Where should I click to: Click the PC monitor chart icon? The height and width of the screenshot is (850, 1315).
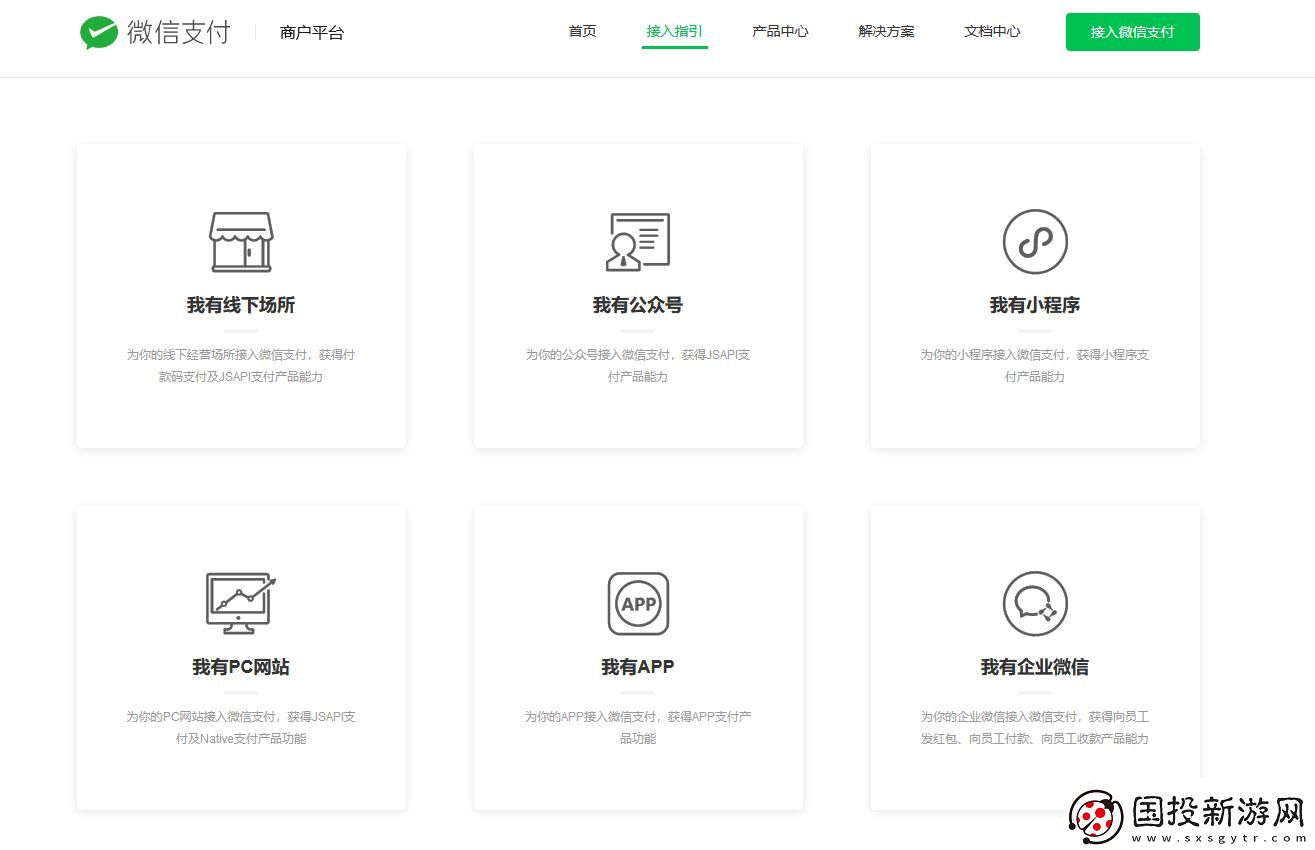click(x=240, y=603)
